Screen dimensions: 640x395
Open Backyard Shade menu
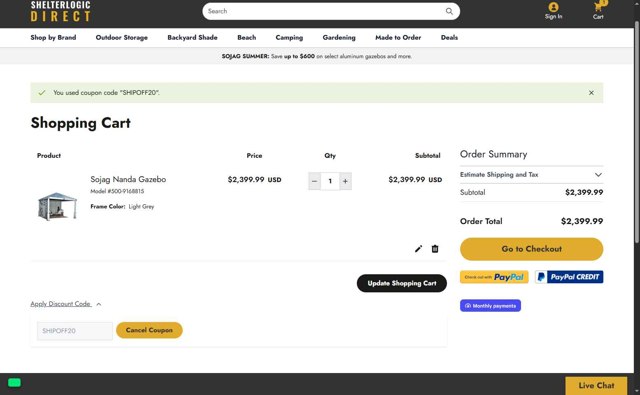tap(192, 38)
